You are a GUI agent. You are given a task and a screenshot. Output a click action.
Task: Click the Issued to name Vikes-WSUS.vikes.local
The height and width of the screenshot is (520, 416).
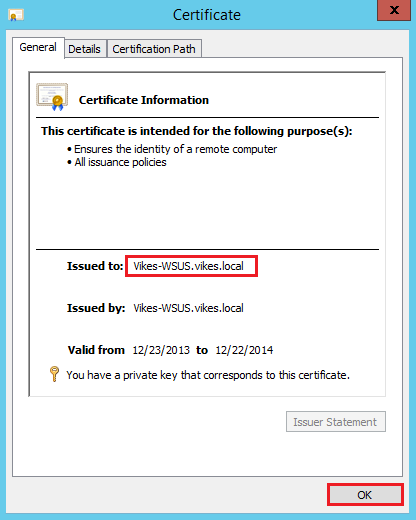point(188,266)
